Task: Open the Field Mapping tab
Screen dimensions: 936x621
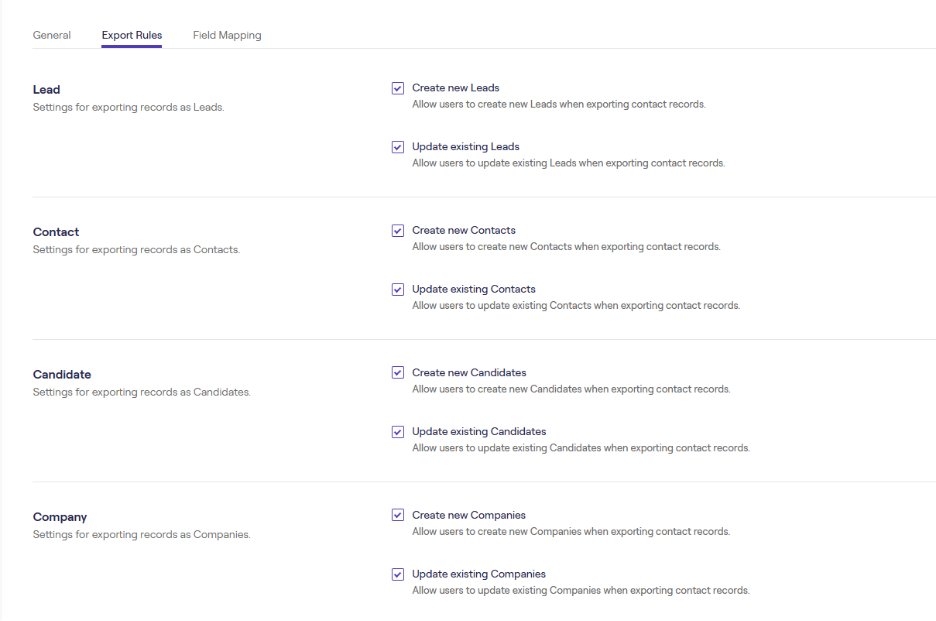Action: click(x=227, y=35)
